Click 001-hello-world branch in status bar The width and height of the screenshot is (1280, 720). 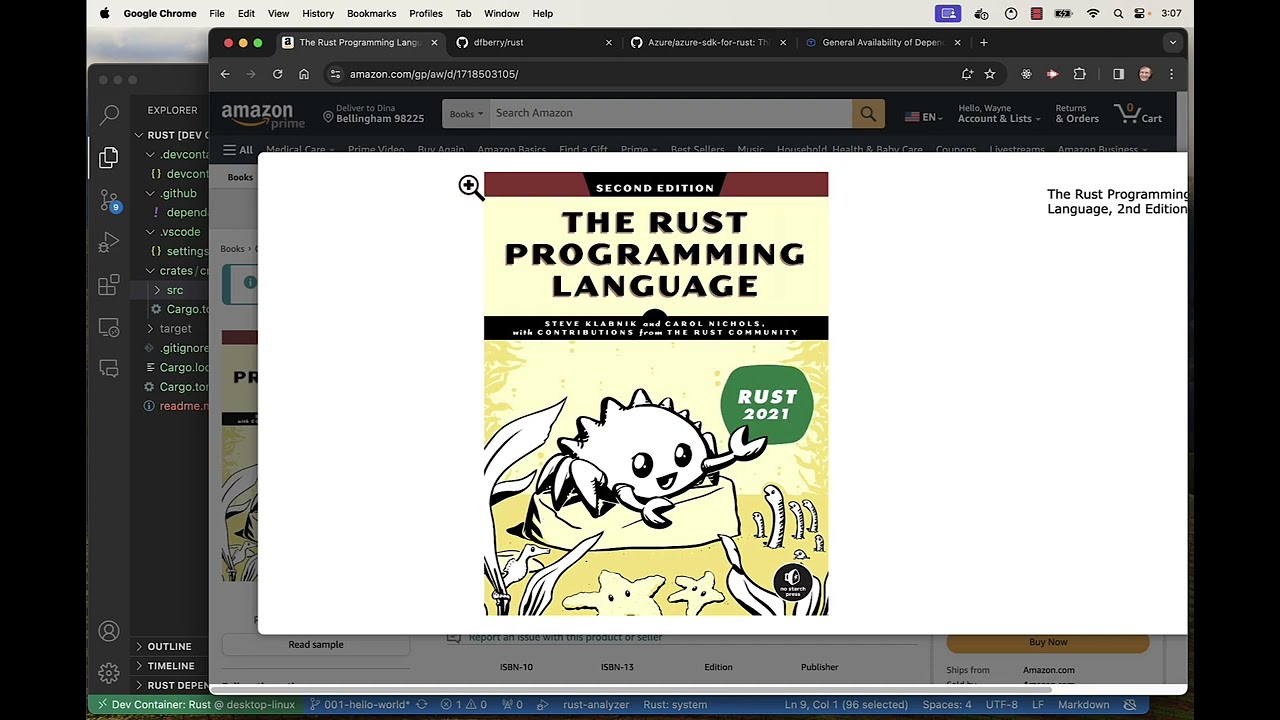coord(359,705)
